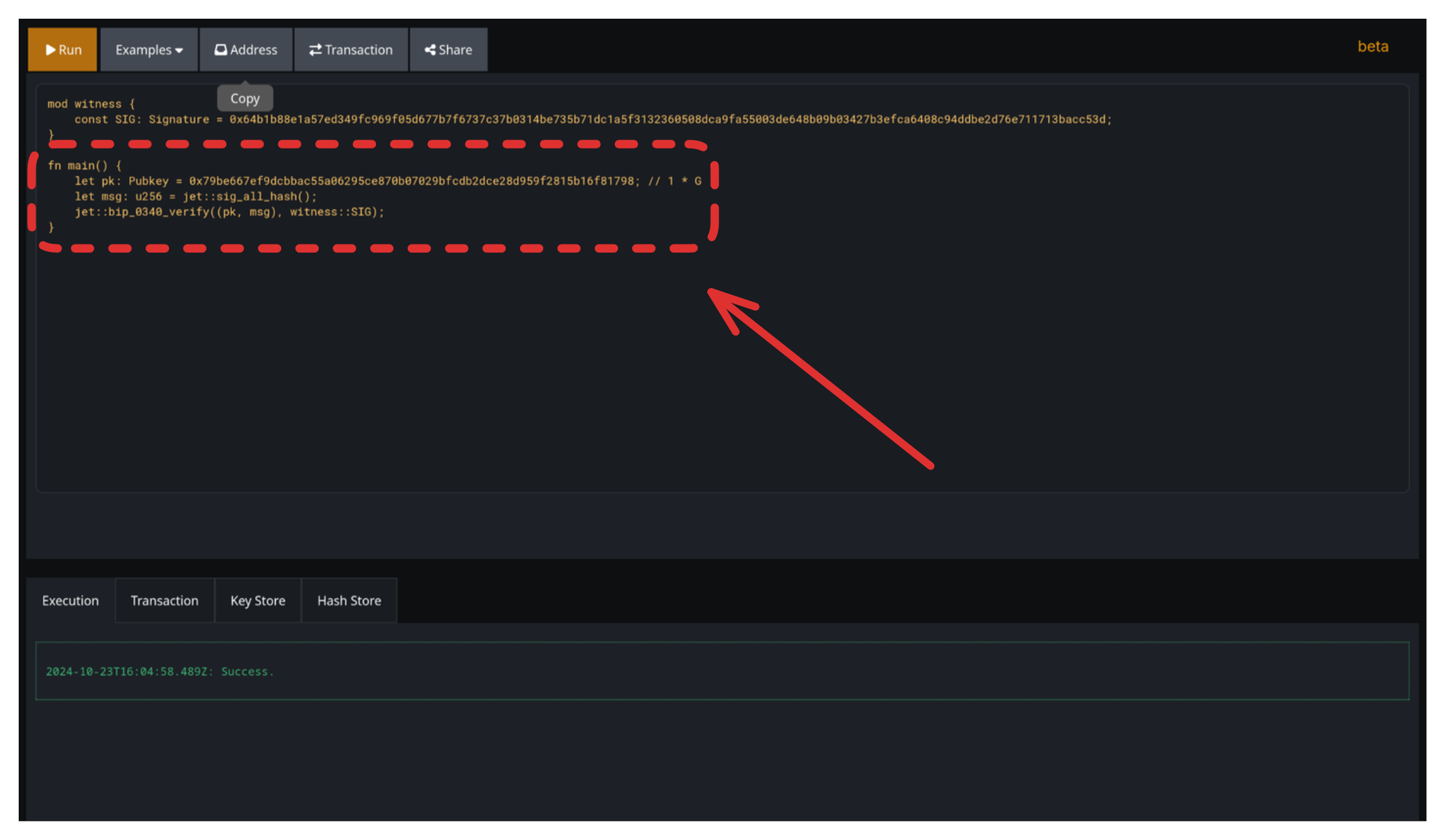Click the pk Pubkey hex value

(x=412, y=181)
